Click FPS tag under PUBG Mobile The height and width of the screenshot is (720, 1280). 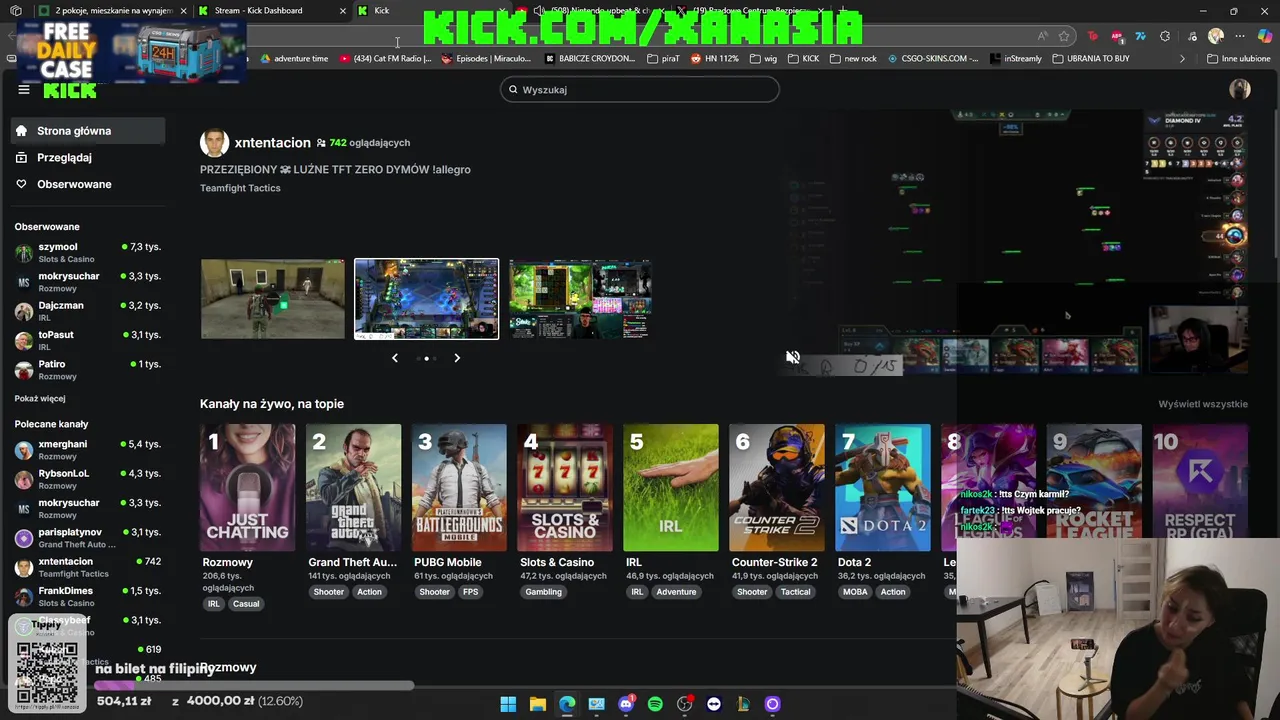coord(471,592)
